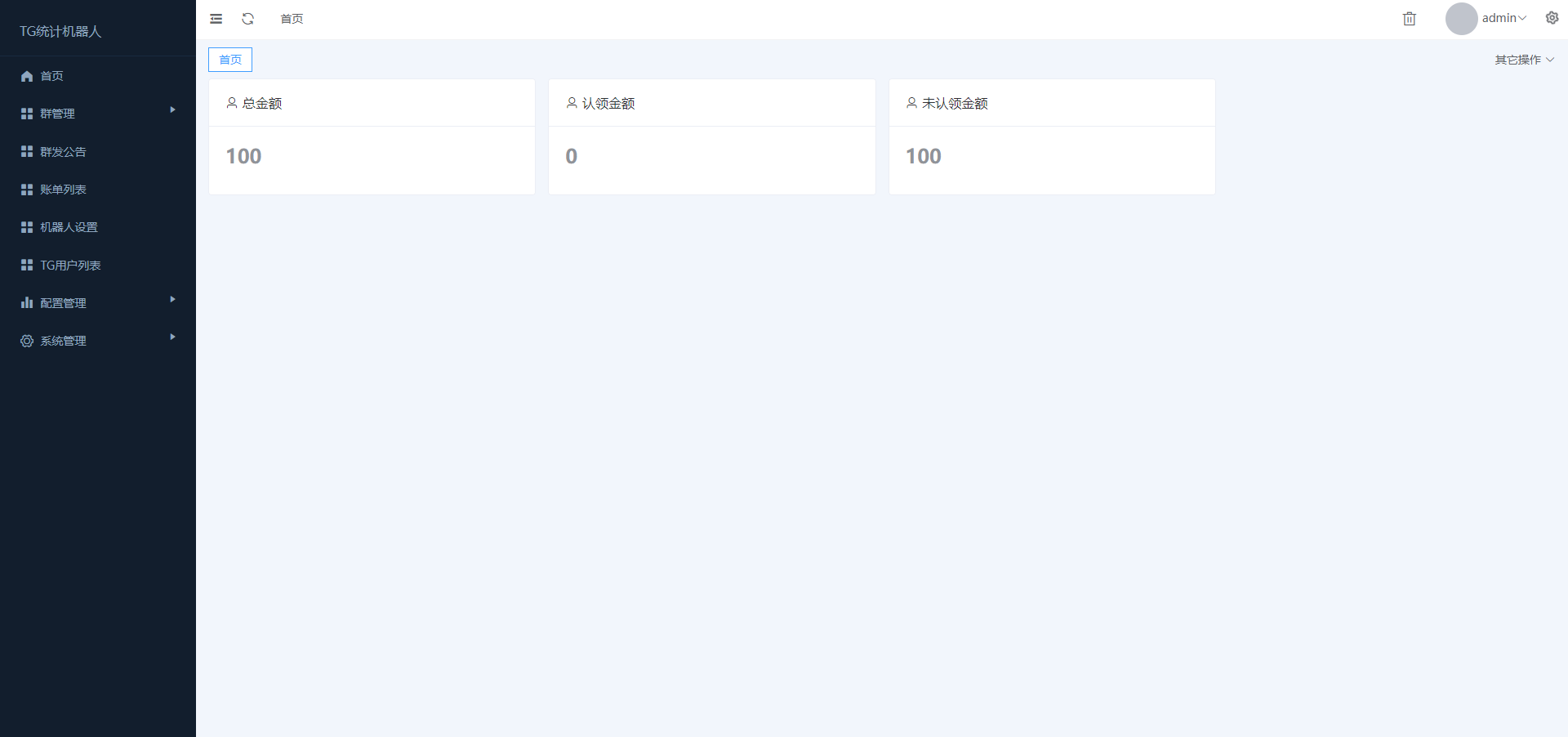Click the refresh page icon
Viewport: 1568px width, 737px height.
point(248,19)
